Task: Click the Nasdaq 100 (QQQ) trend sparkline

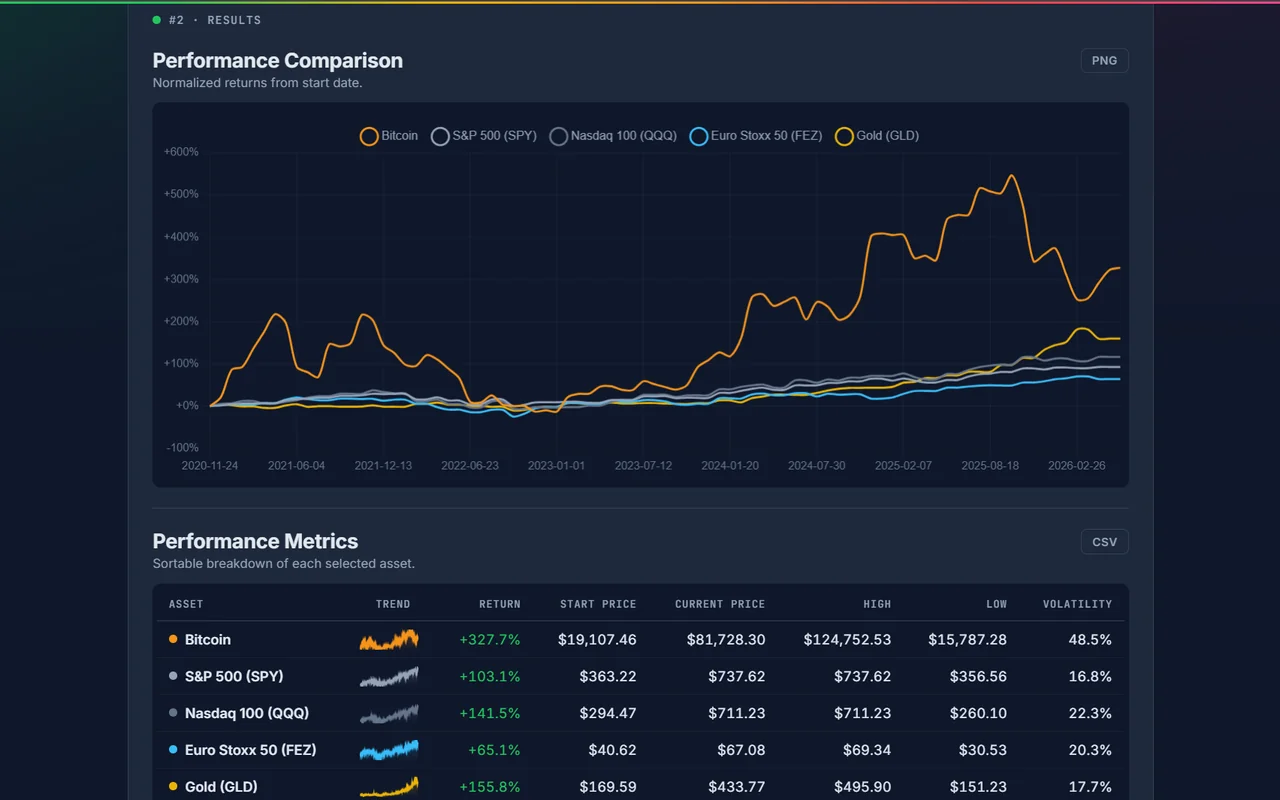Action: [389, 714]
